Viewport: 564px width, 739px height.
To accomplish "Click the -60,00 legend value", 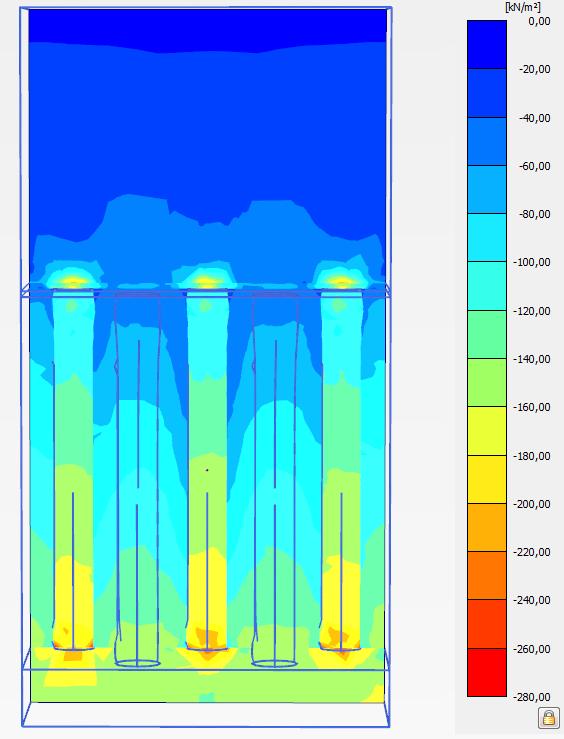I will coord(534,166).
